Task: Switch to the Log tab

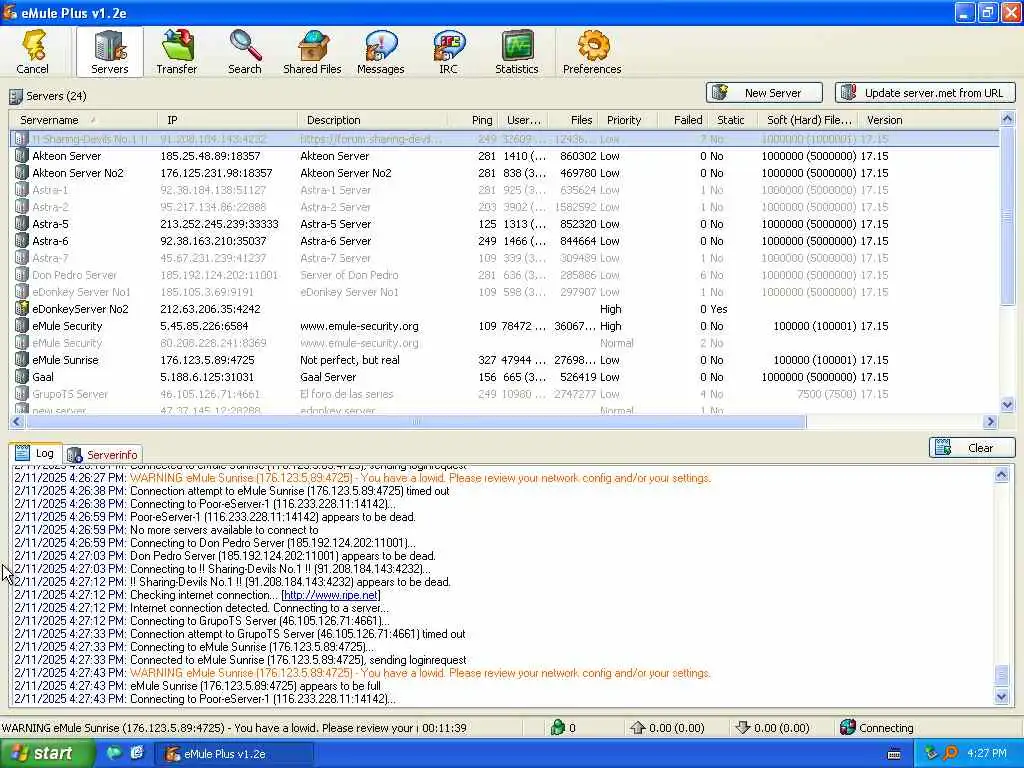Action: pos(35,453)
